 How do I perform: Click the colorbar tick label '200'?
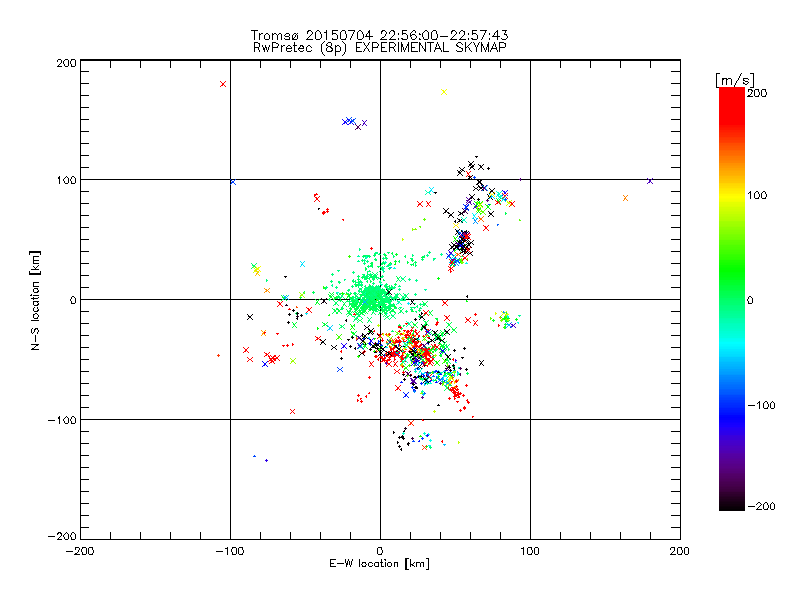pyautogui.click(x=757, y=93)
